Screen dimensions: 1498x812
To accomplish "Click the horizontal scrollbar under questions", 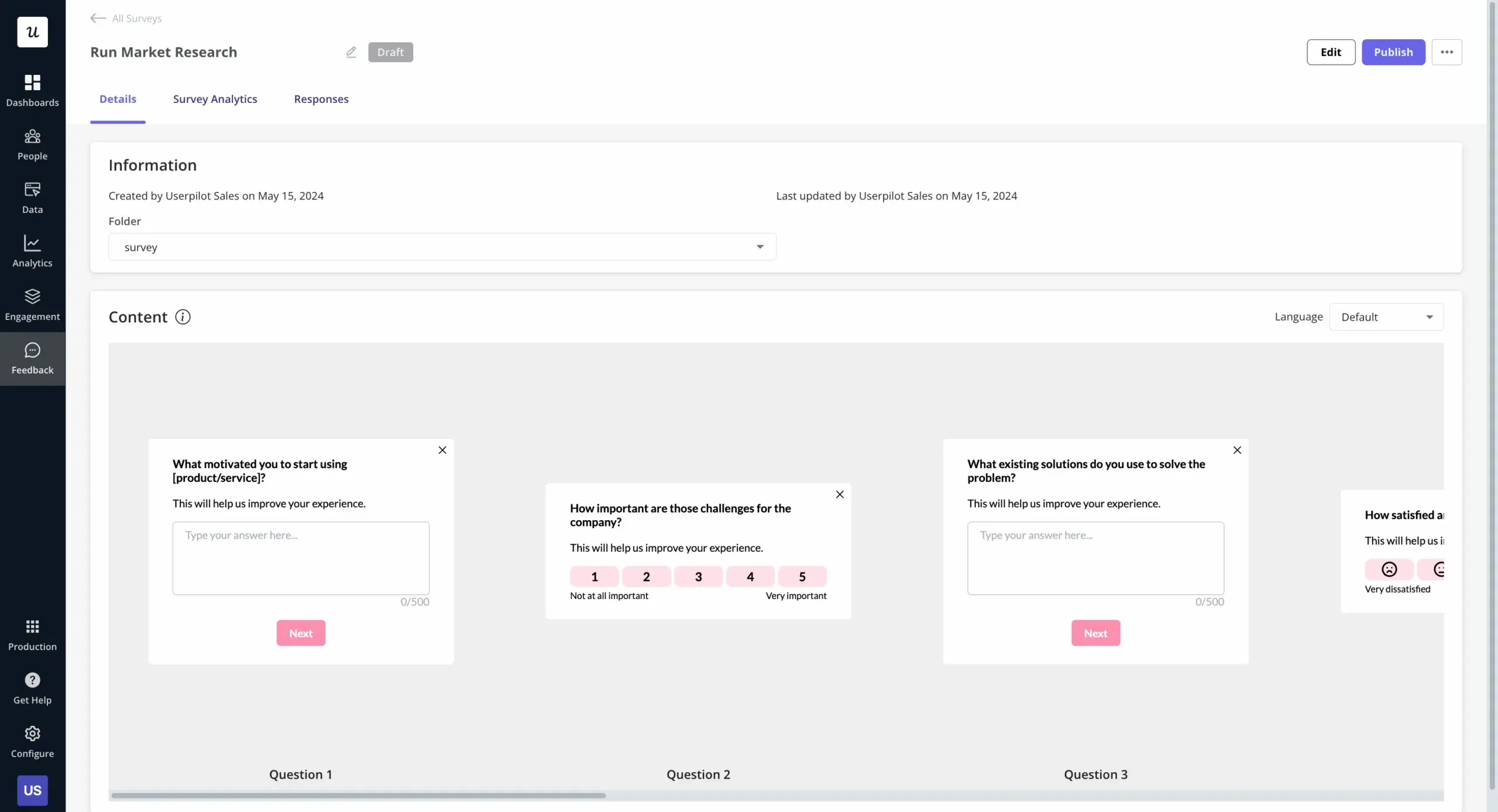I will pos(358,796).
